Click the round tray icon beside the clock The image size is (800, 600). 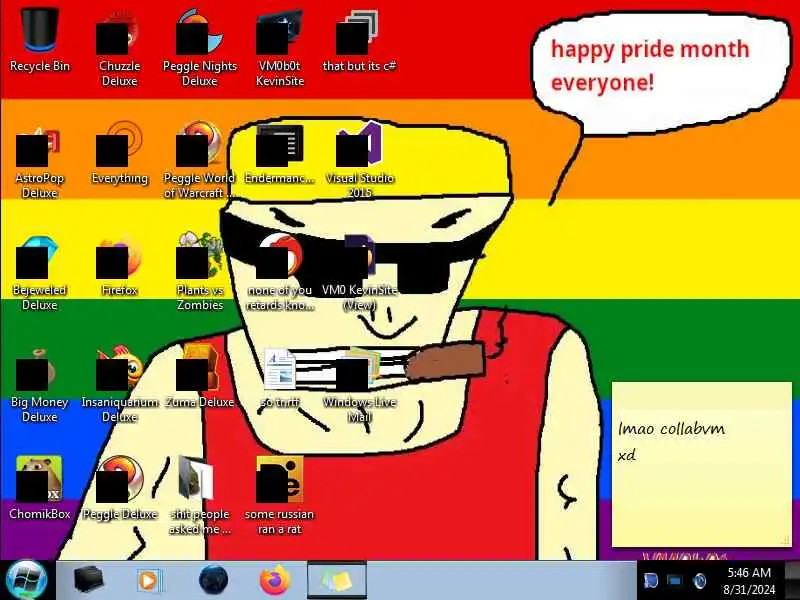coord(700,581)
